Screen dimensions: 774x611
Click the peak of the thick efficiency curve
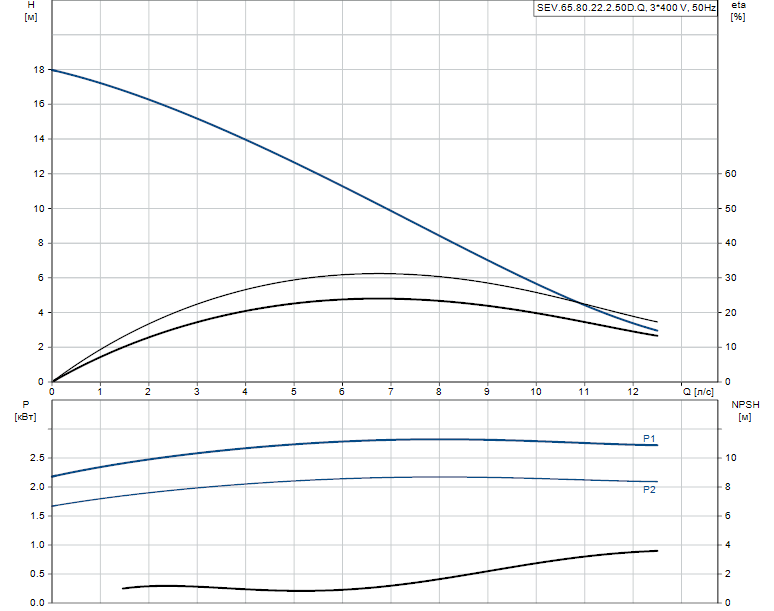coord(379,298)
